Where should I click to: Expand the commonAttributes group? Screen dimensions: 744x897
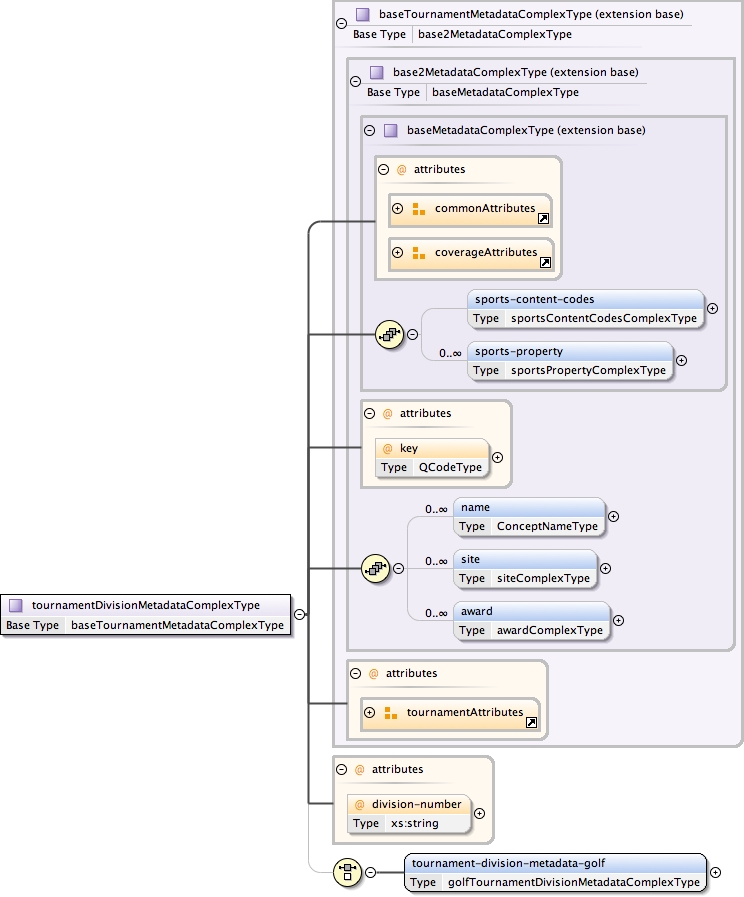pos(397,208)
